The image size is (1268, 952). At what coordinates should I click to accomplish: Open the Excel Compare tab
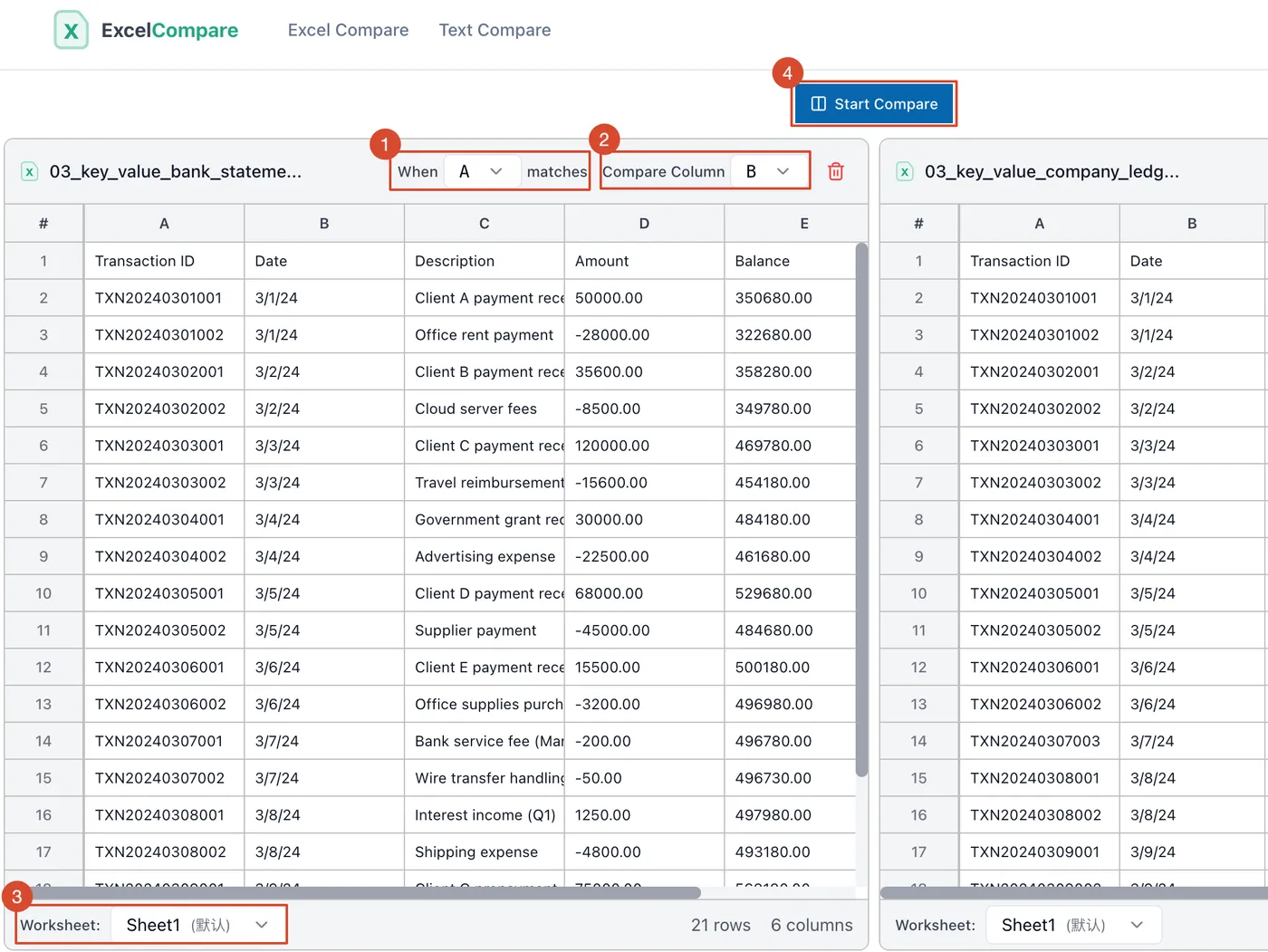[348, 30]
